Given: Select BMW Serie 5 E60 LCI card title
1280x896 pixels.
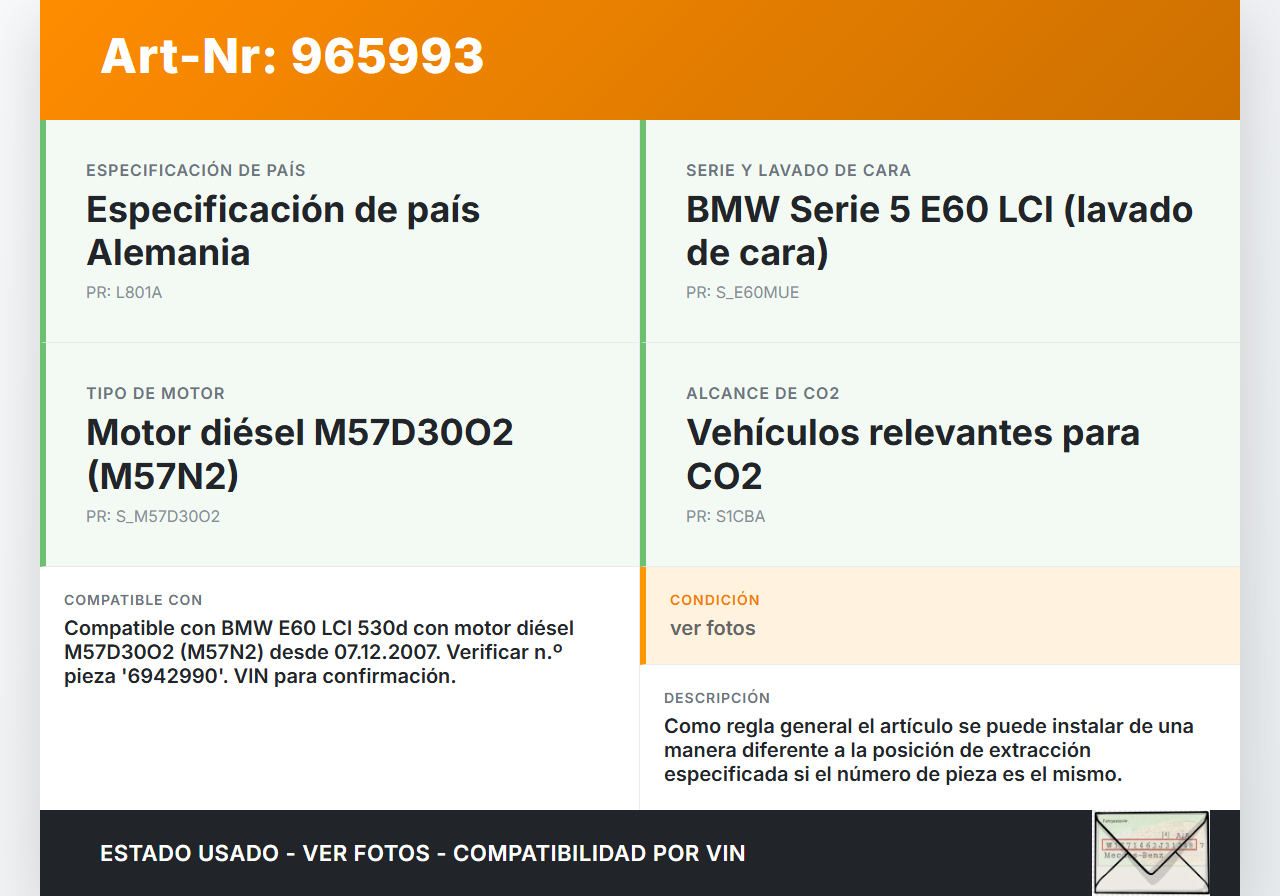Looking at the screenshot, I should click(938, 231).
